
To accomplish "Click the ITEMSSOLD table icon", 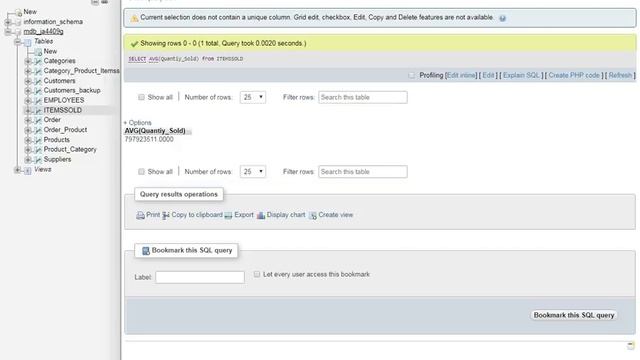I will (x=38, y=110).
